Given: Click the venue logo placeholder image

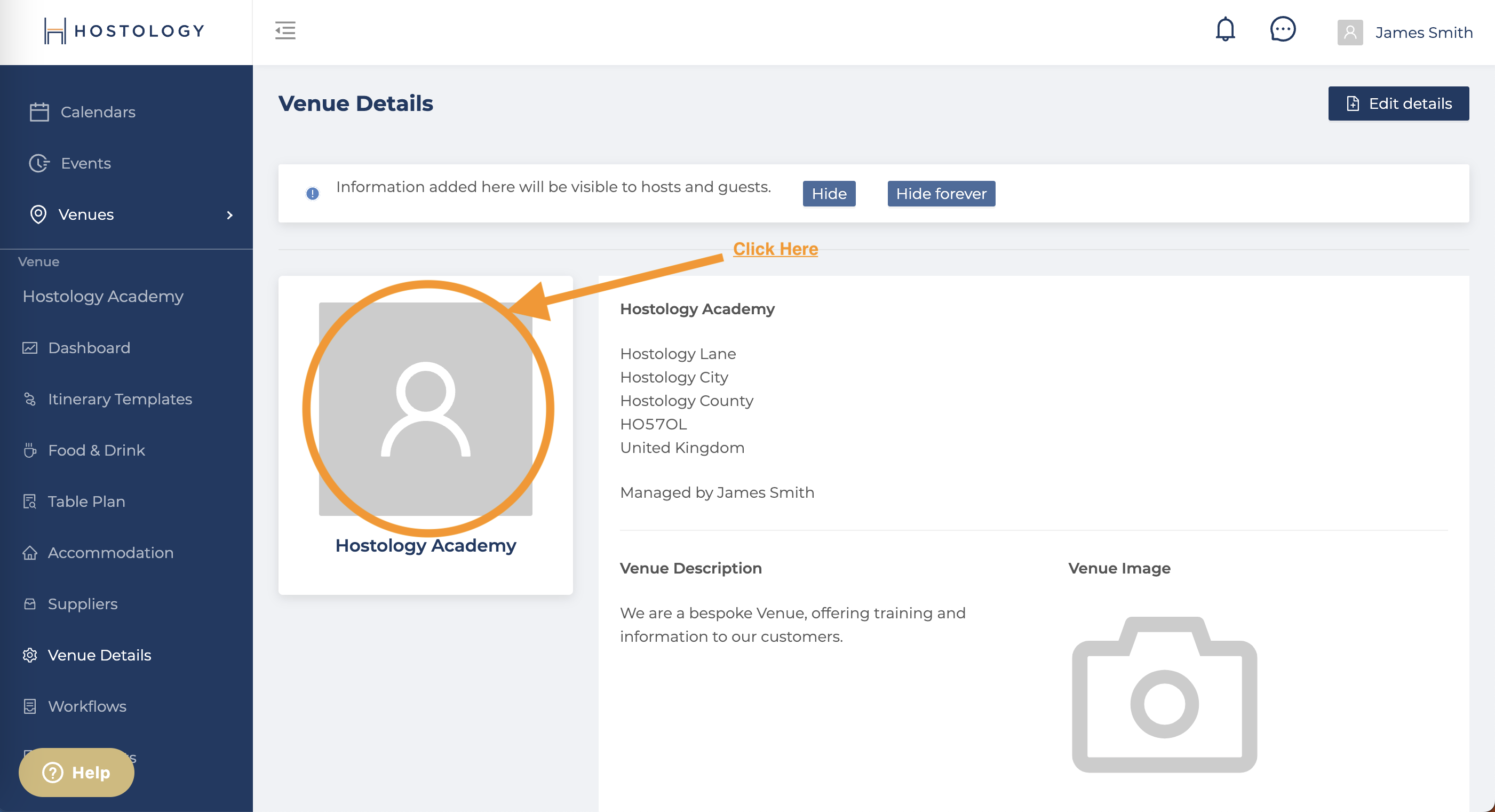Looking at the screenshot, I should [425, 409].
